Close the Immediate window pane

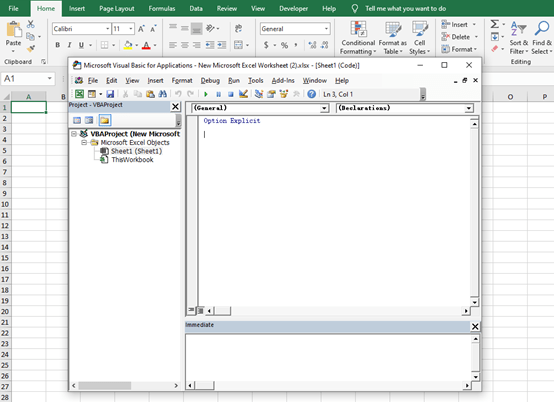(475, 326)
